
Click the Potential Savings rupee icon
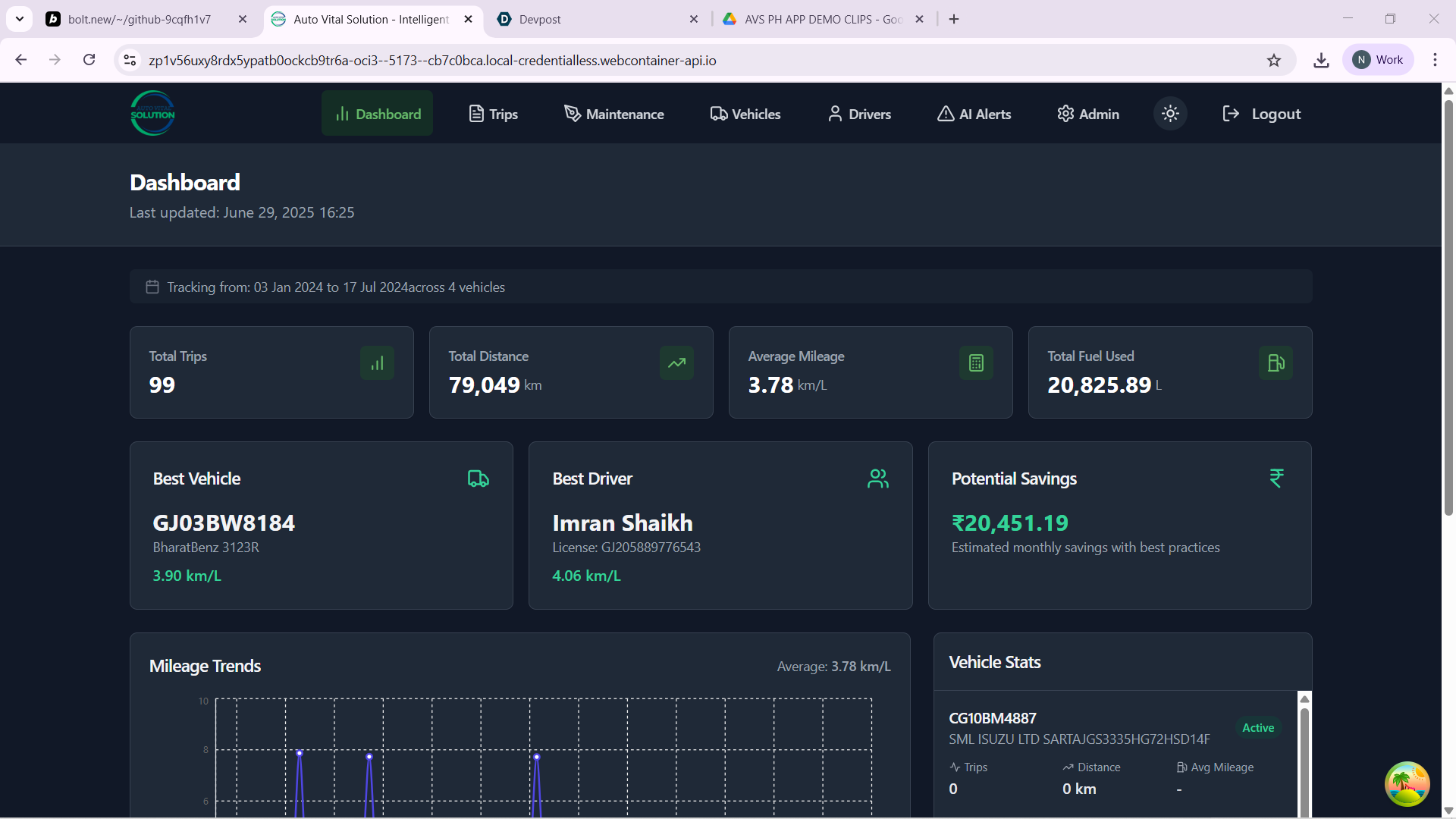click(1276, 479)
